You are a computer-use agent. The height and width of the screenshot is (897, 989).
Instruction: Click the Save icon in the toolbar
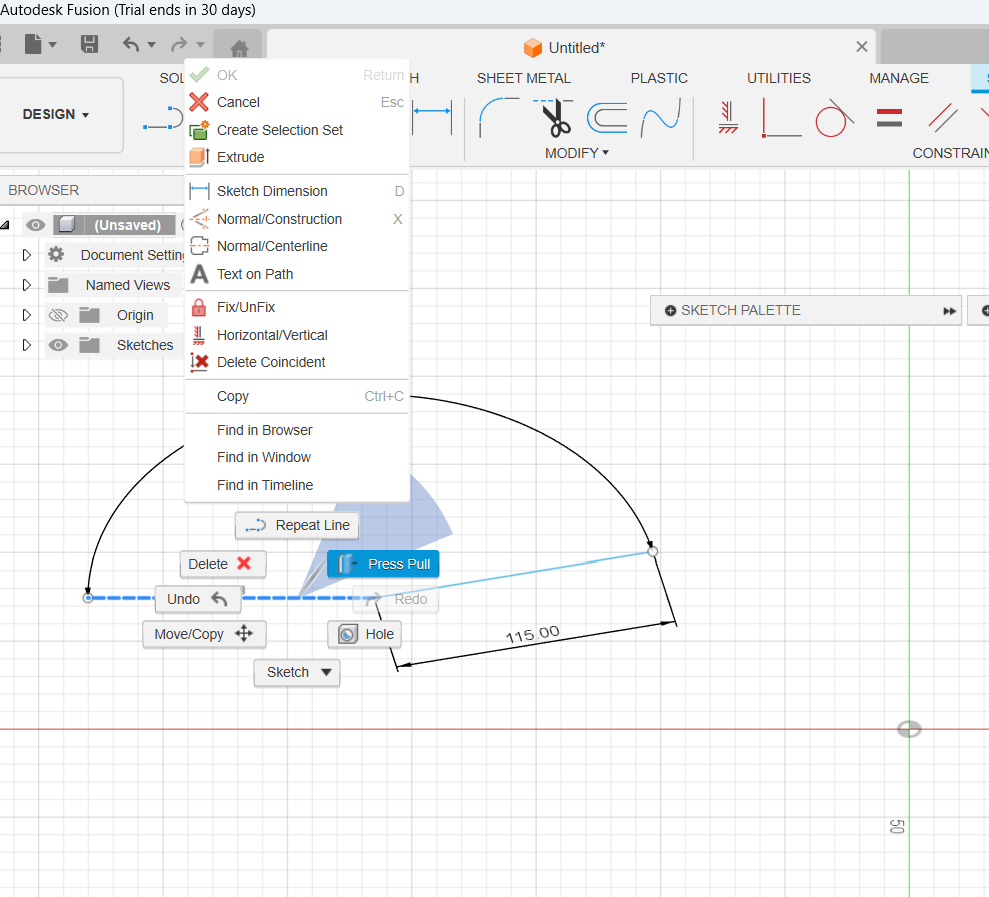click(x=90, y=44)
